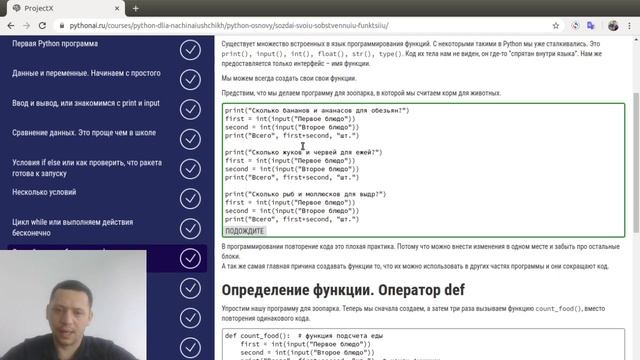Viewport: 640px width, 360px height.
Task: Open a new browser tab
Action: (x=136, y=8)
